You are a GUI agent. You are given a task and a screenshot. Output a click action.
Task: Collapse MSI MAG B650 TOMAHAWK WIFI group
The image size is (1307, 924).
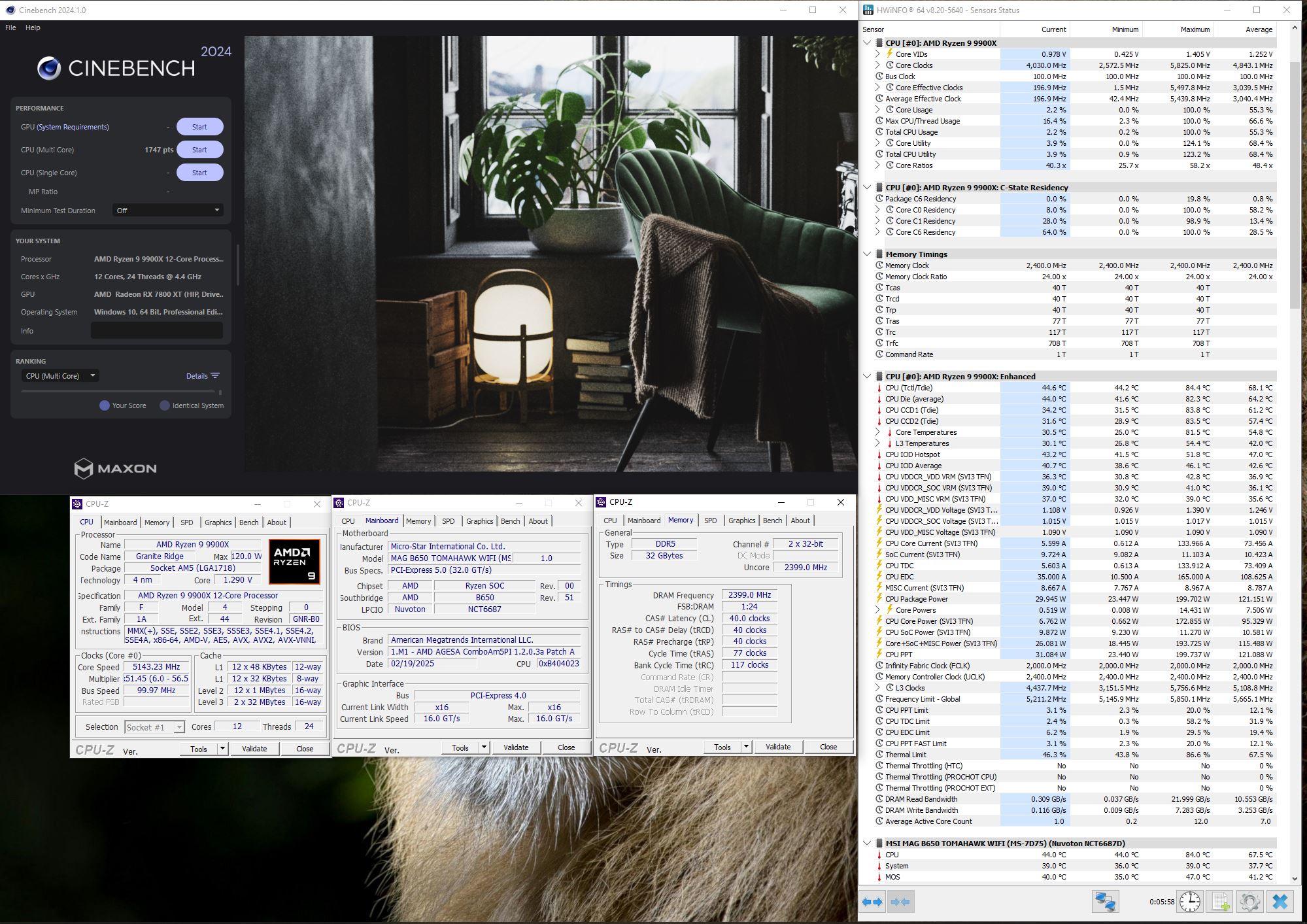coord(868,844)
